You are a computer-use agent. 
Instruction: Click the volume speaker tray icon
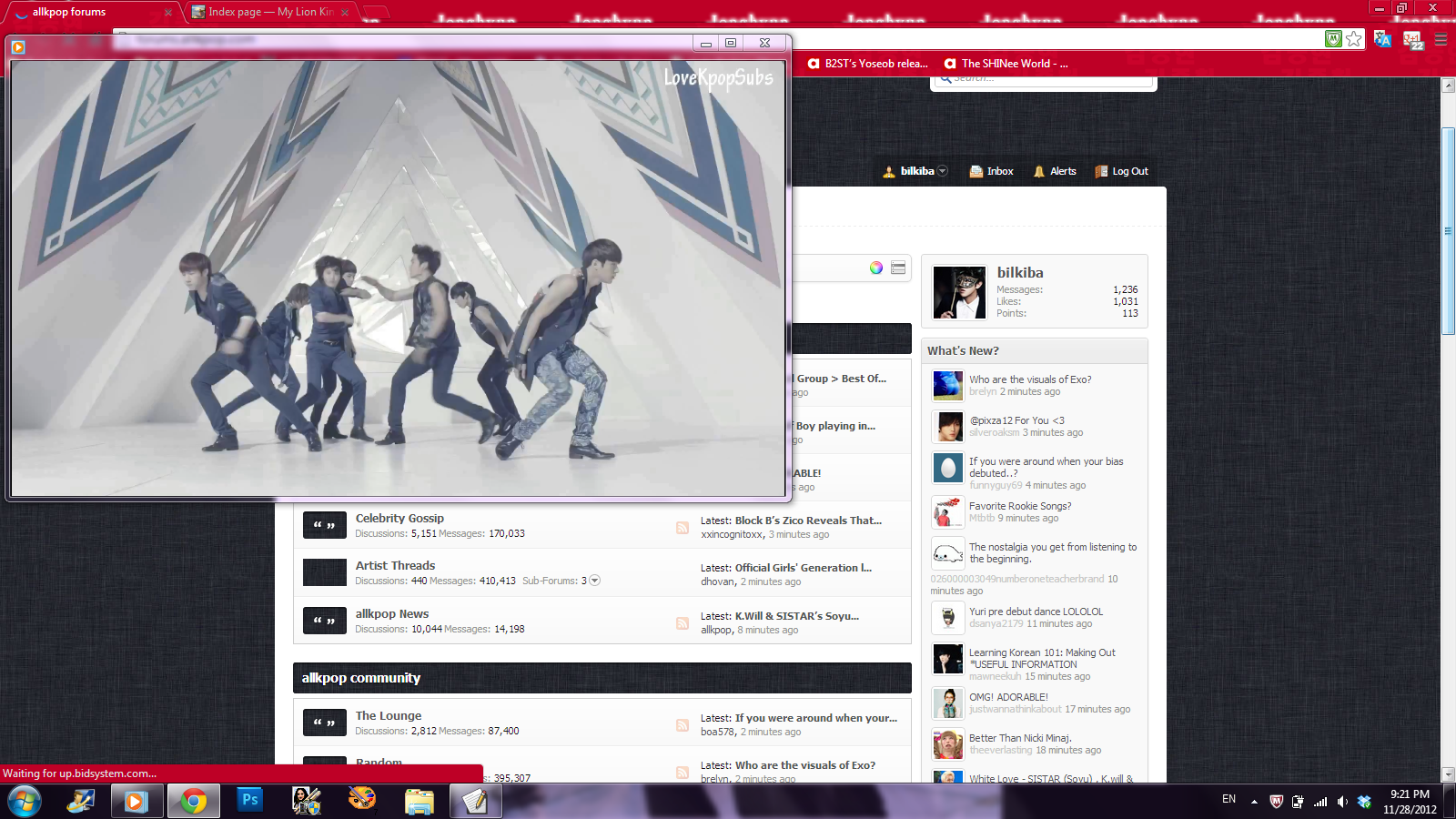point(1342,802)
